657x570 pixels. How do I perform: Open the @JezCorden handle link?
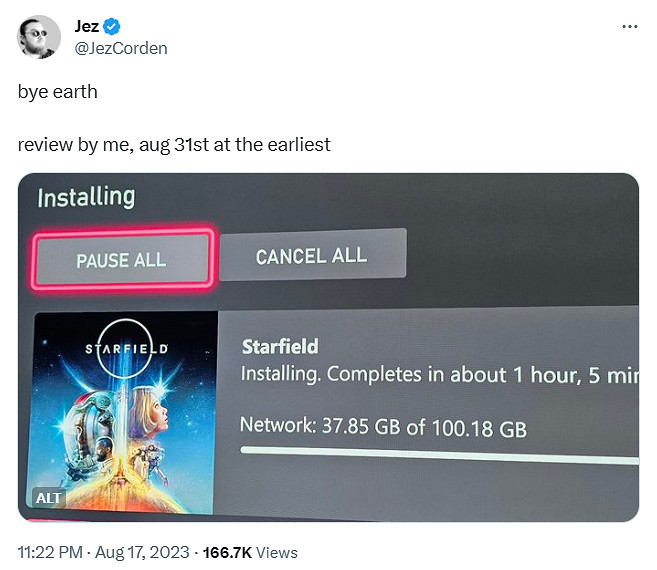point(121,48)
